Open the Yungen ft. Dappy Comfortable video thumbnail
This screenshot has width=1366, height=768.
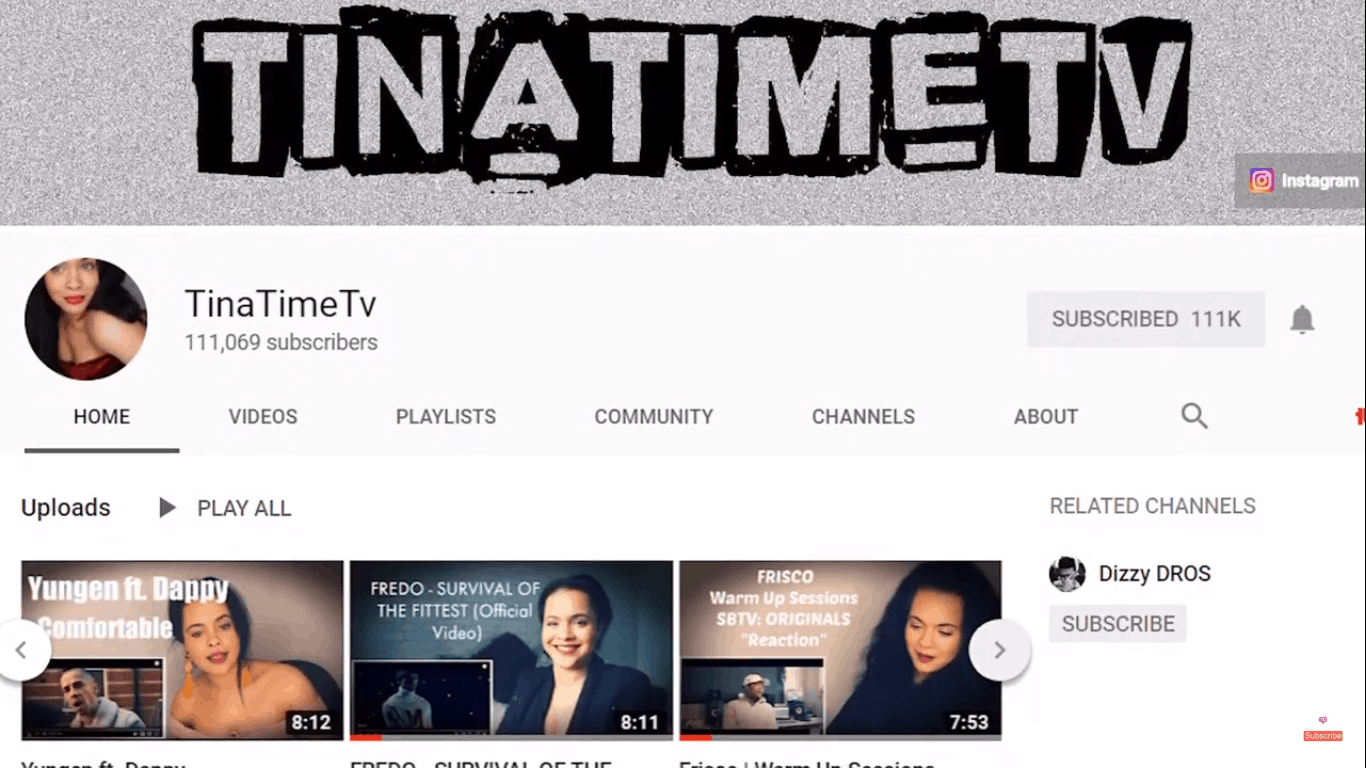[182, 650]
